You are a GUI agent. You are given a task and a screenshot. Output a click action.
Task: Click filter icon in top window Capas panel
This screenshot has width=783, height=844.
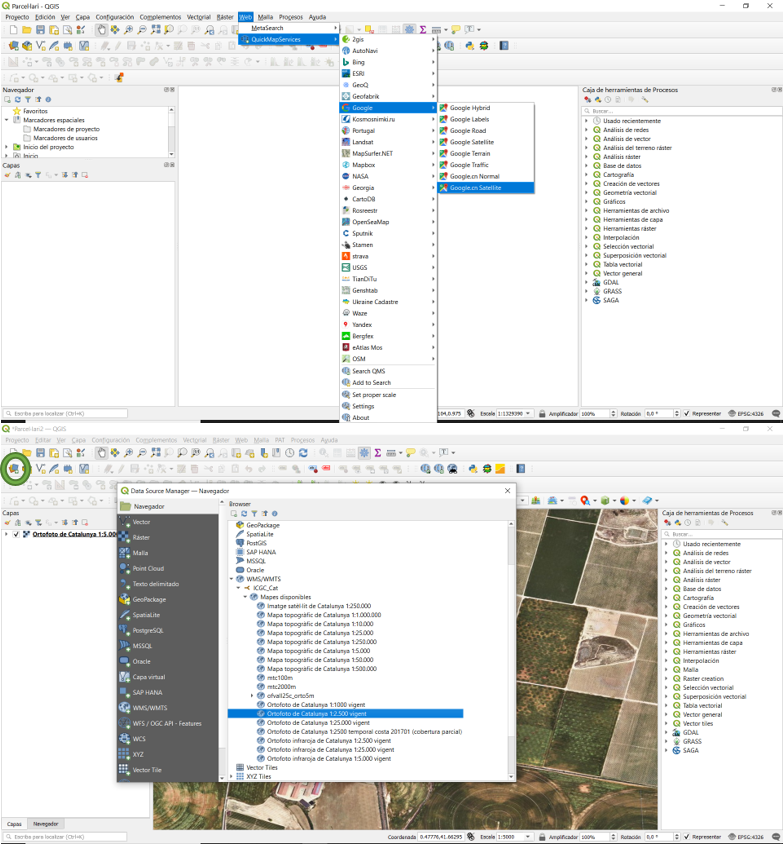point(38,175)
